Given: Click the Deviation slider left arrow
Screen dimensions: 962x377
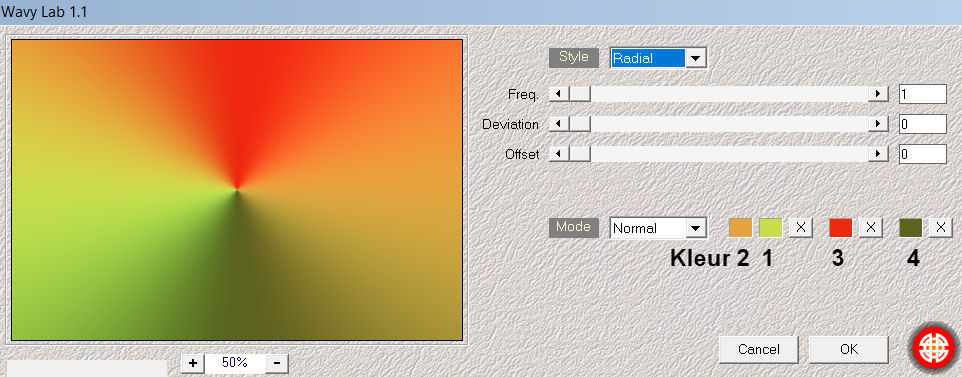Looking at the screenshot, I should click(558, 124).
